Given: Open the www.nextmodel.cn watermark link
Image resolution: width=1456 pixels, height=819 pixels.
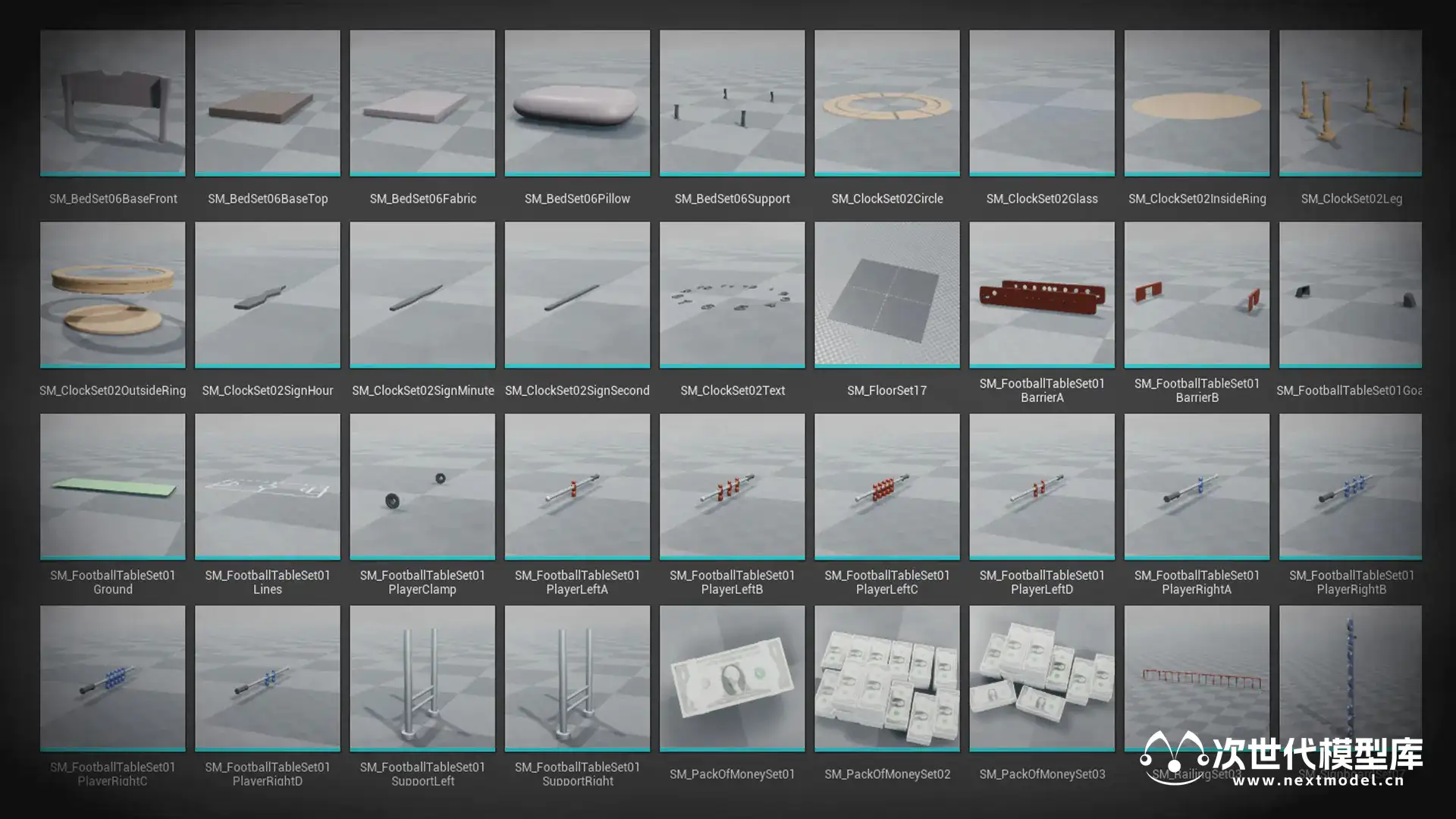Looking at the screenshot, I should coord(1318,780).
